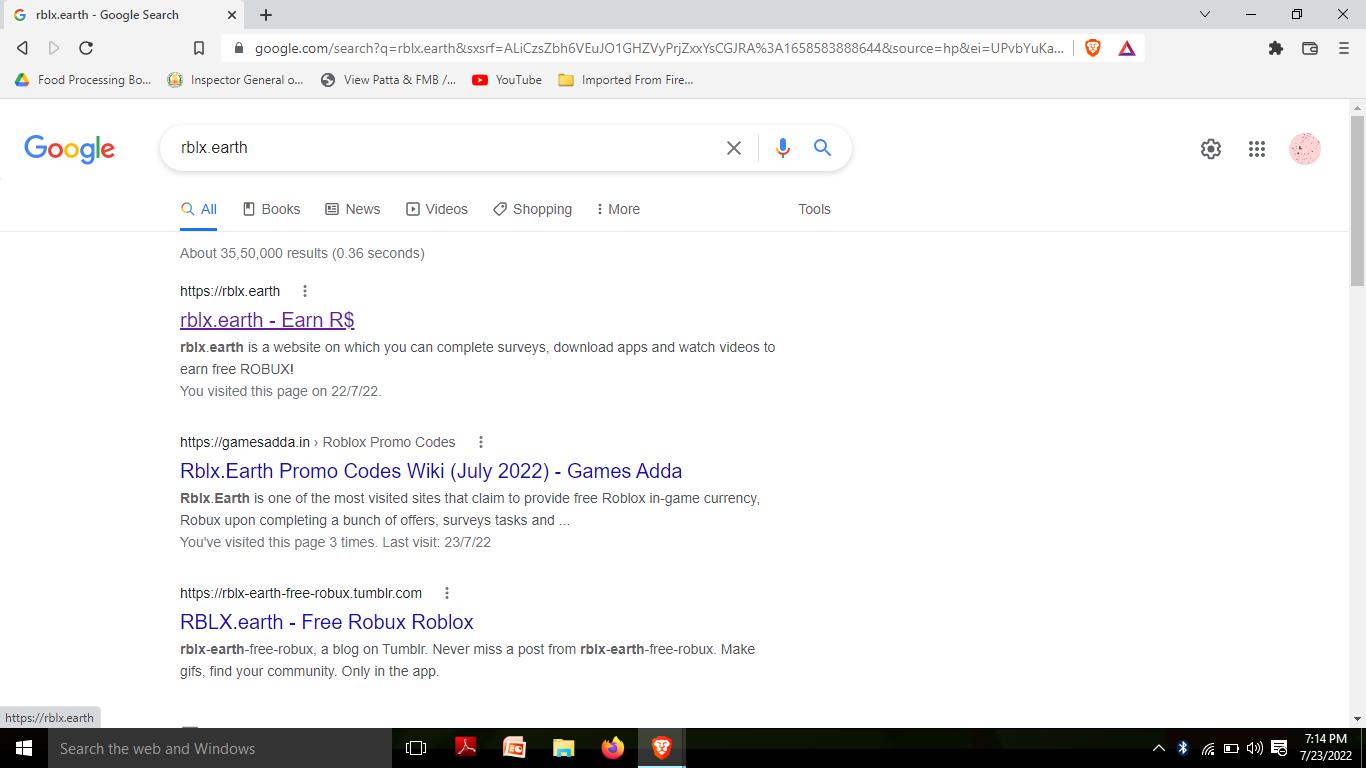Open options for tumblr.com result
Viewport: 1366px width, 768px height.
pyautogui.click(x=447, y=593)
